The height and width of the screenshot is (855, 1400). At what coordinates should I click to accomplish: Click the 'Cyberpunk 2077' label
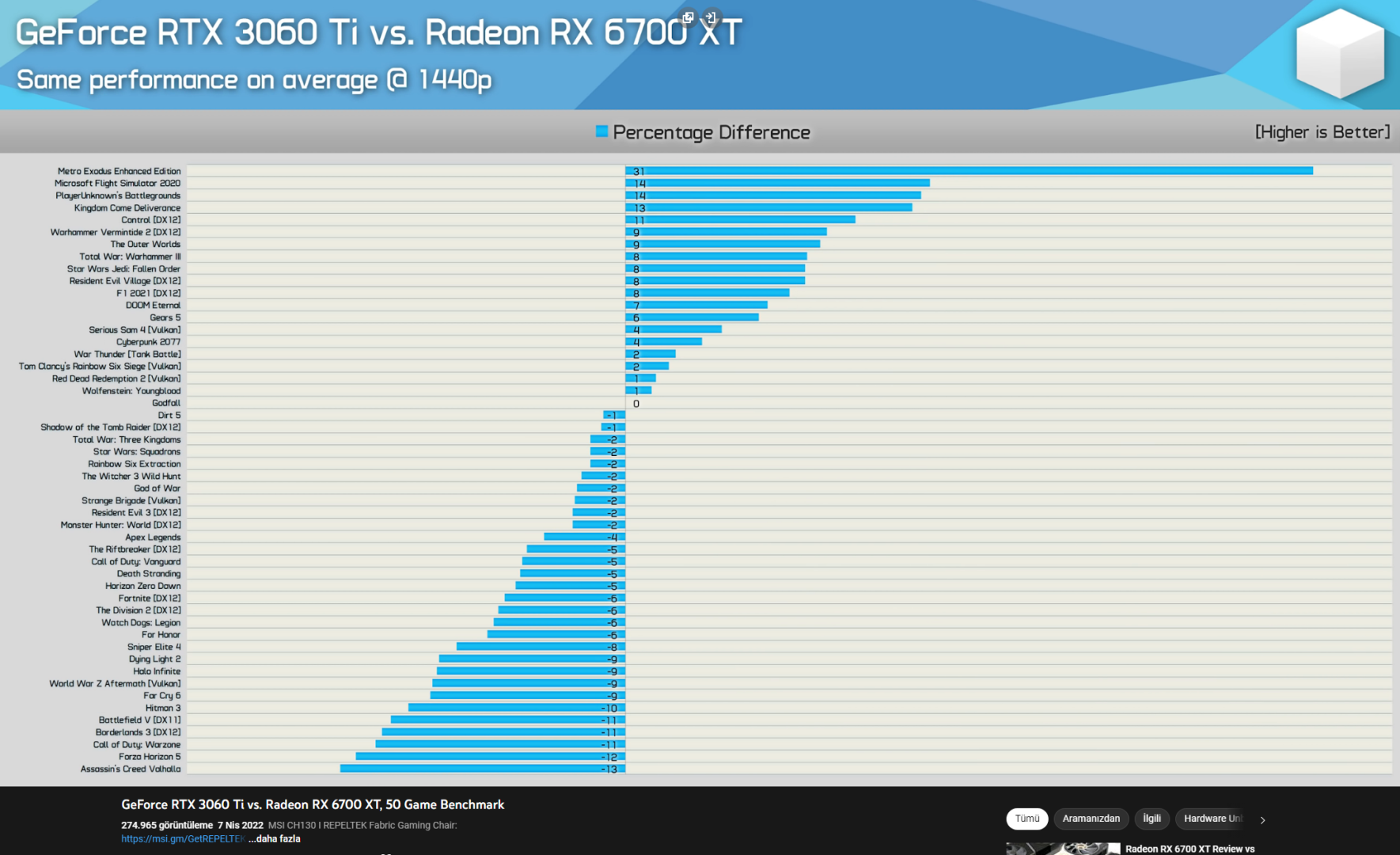[149, 342]
